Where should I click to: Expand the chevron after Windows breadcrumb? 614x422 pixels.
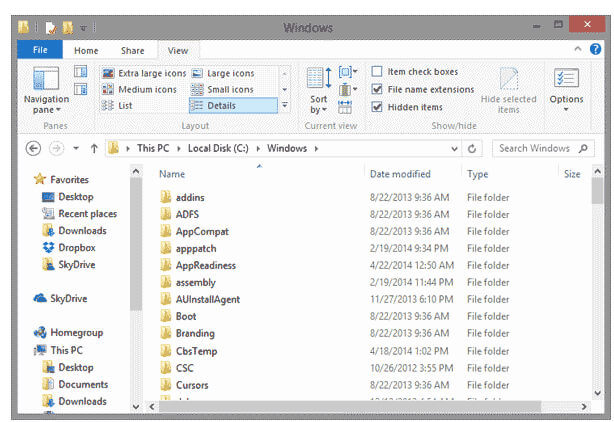tap(316, 149)
